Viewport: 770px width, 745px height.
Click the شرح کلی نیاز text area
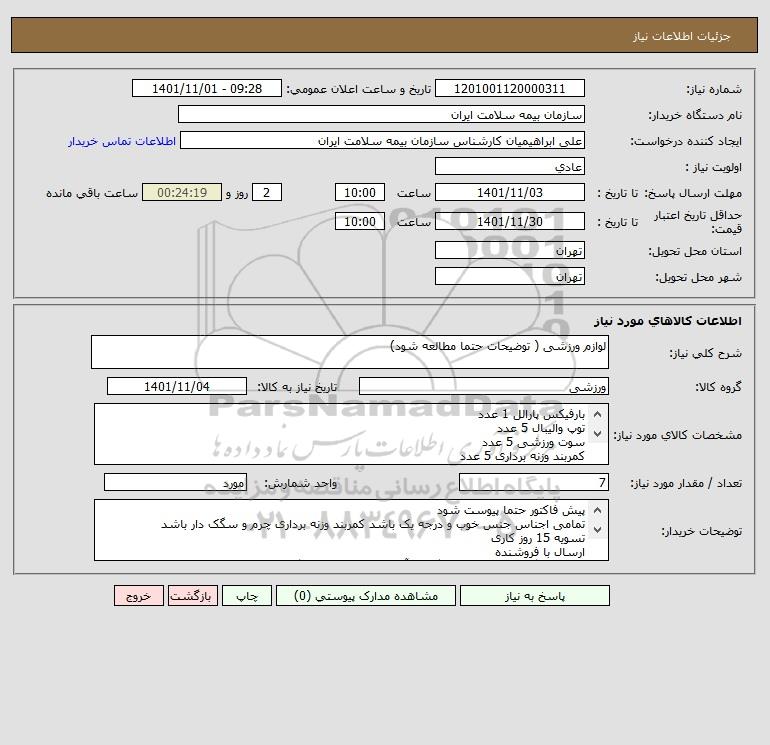click(x=350, y=352)
